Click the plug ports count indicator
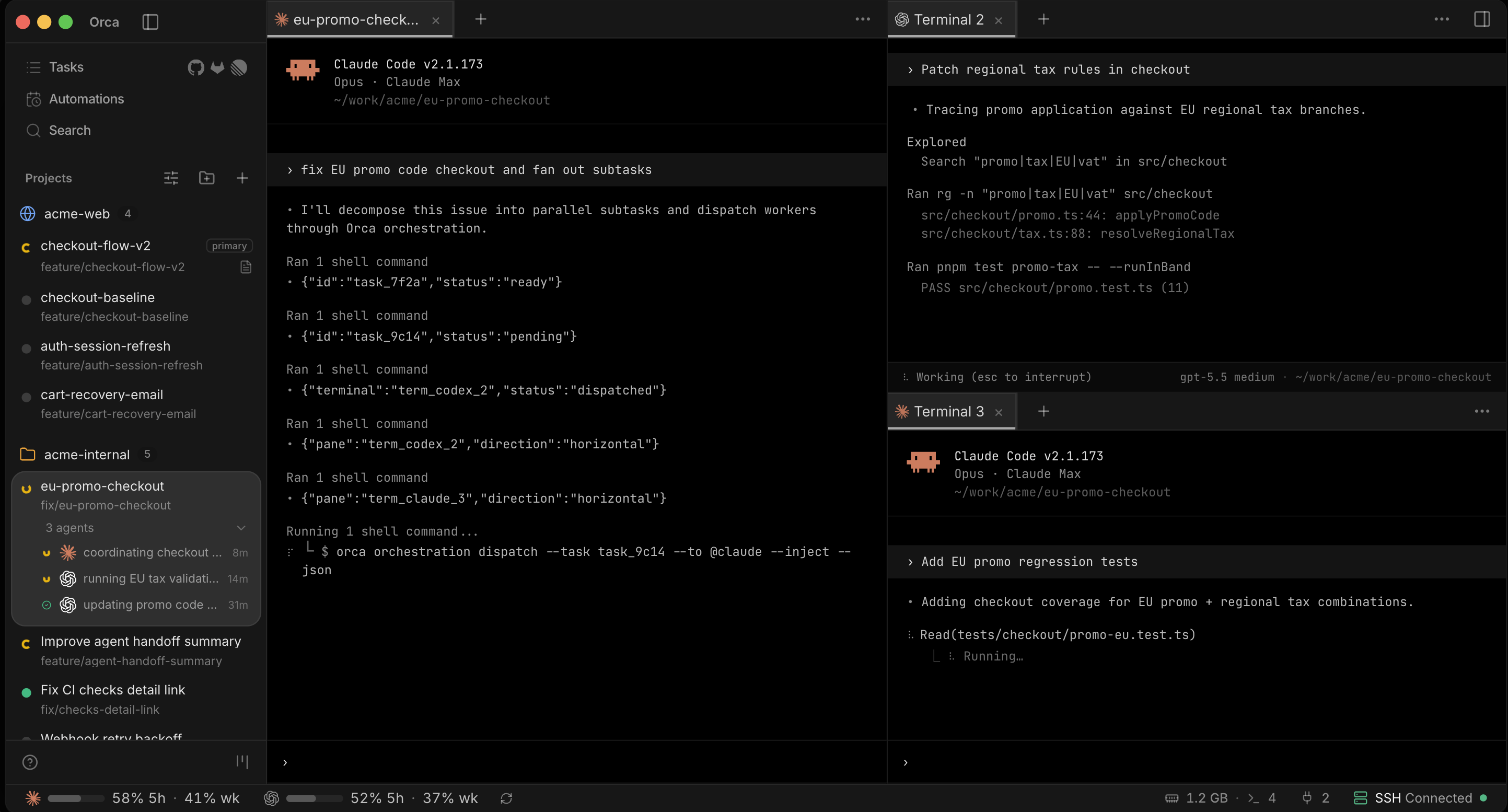This screenshot has height=812, width=1508. coord(1315,798)
